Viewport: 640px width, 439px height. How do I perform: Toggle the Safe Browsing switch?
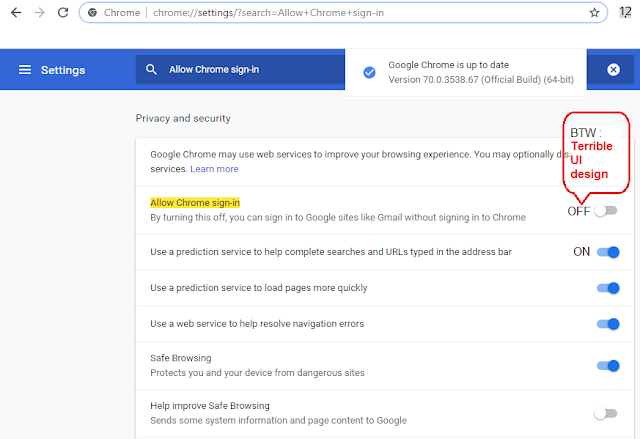pyautogui.click(x=608, y=366)
